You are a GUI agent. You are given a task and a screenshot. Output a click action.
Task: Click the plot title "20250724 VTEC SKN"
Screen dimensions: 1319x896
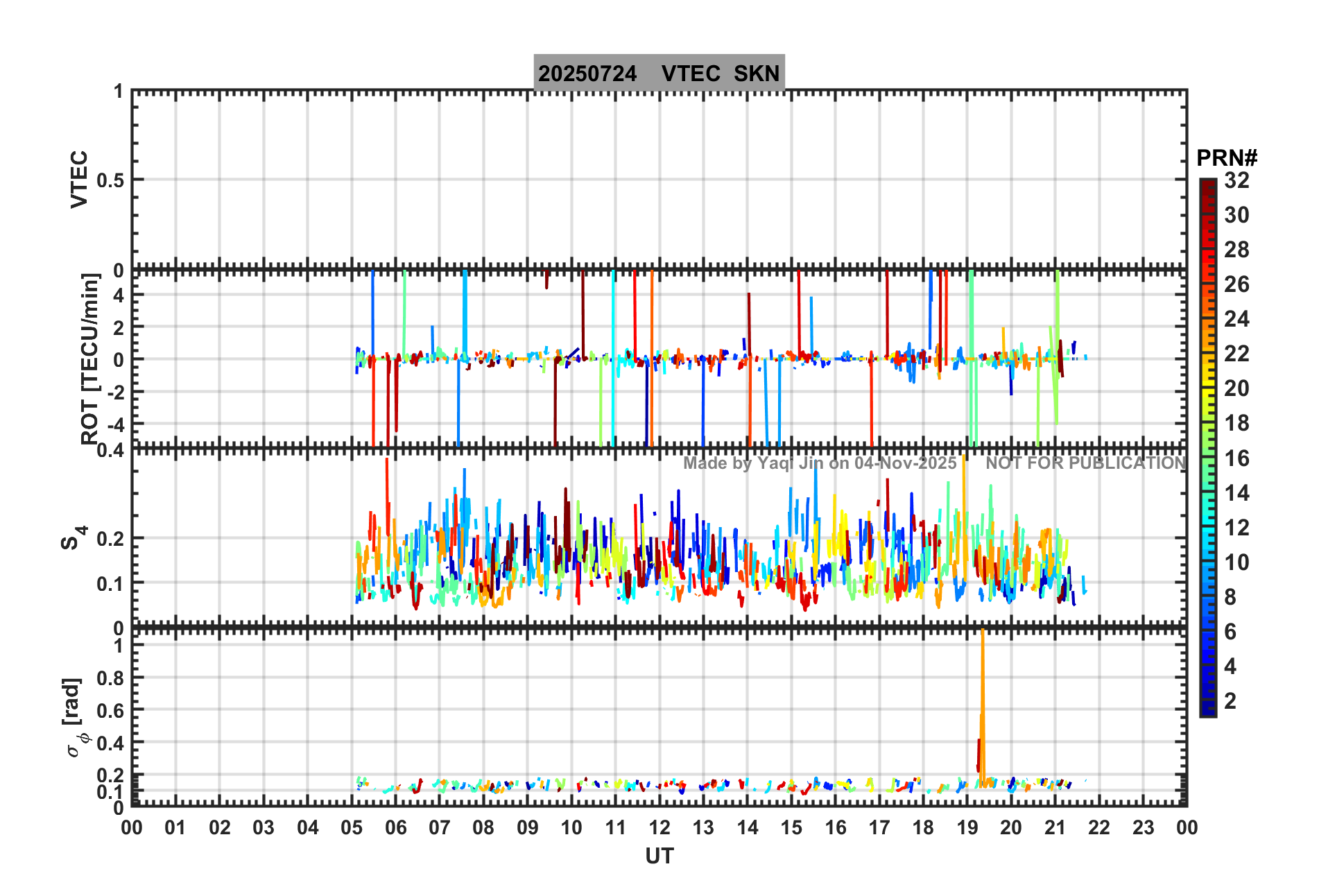[659, 73]
